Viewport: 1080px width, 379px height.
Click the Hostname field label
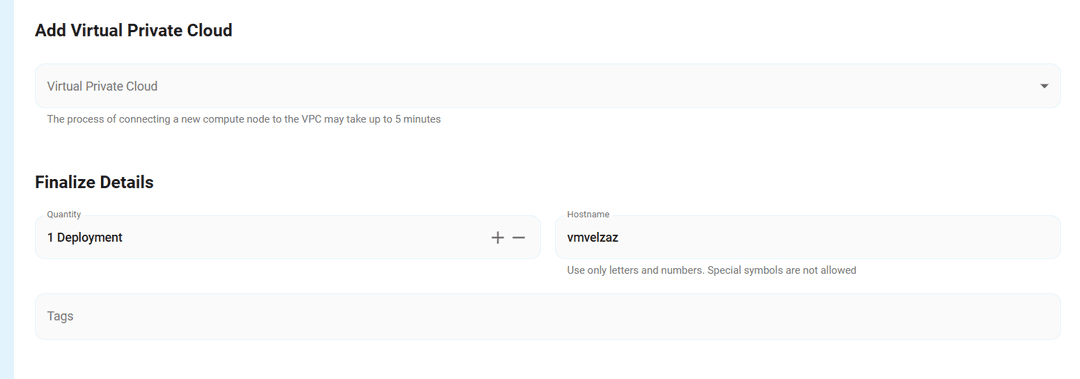(588, 214)
